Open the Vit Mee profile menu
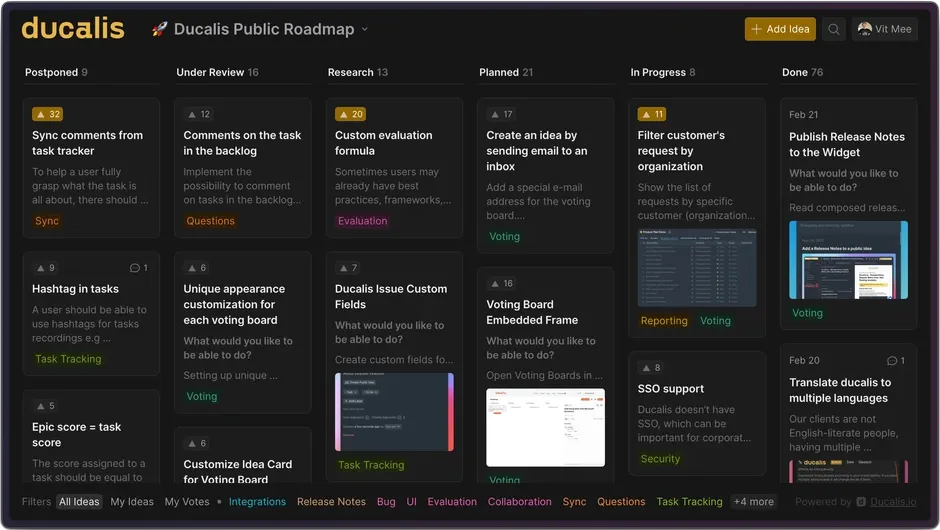 tap(885, 29)
